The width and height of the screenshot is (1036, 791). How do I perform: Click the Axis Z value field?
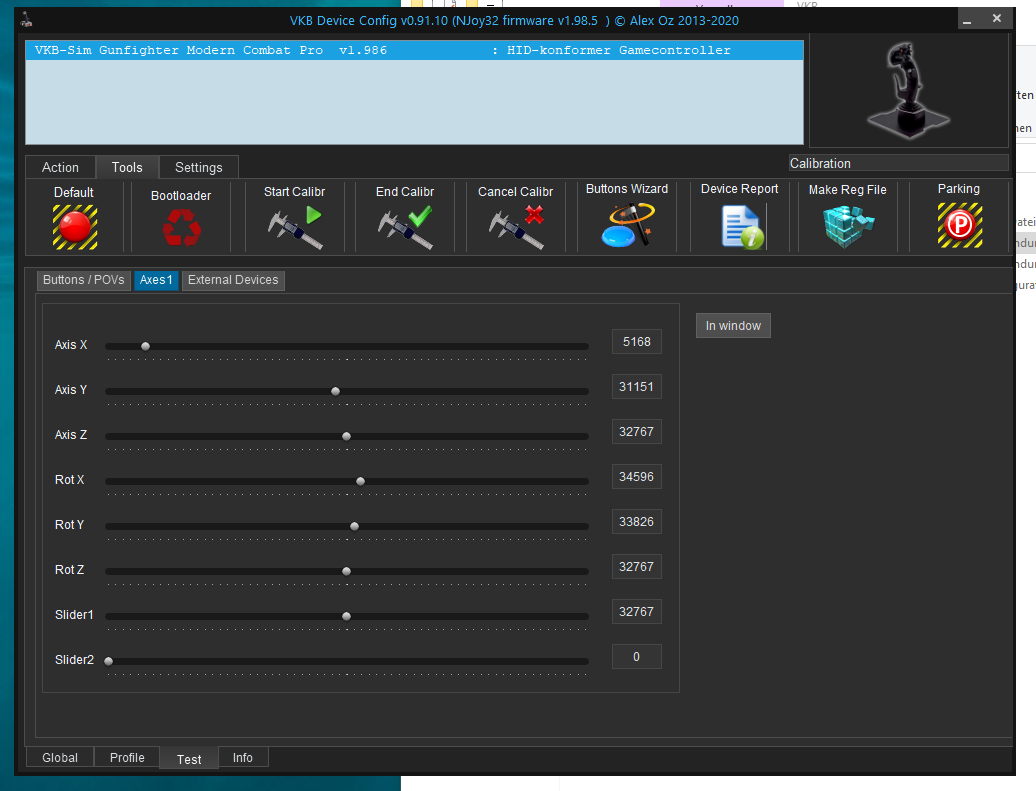click(636, 432)
